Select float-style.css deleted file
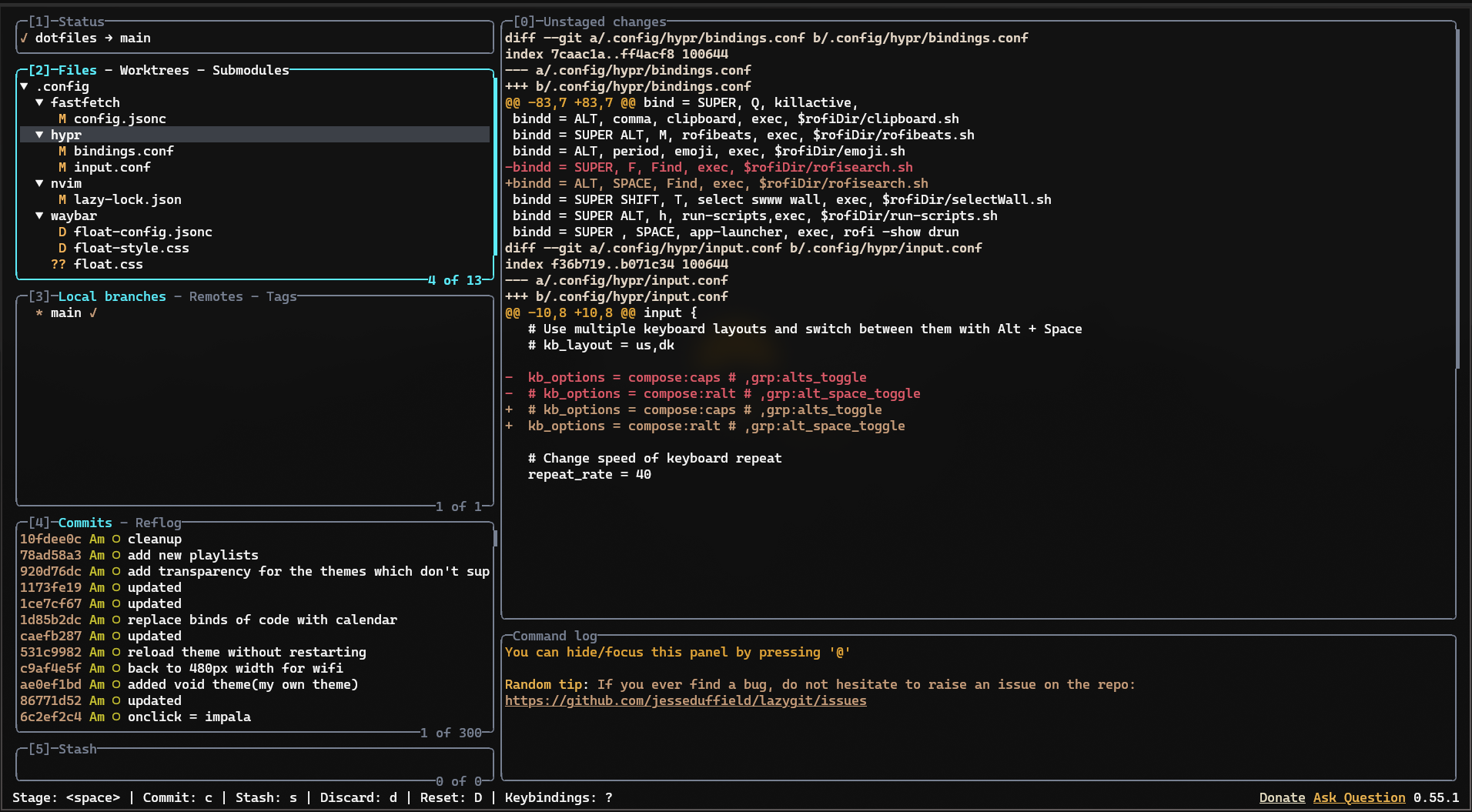Viewport: 1472px width, 812px height. tap(132, 248)
